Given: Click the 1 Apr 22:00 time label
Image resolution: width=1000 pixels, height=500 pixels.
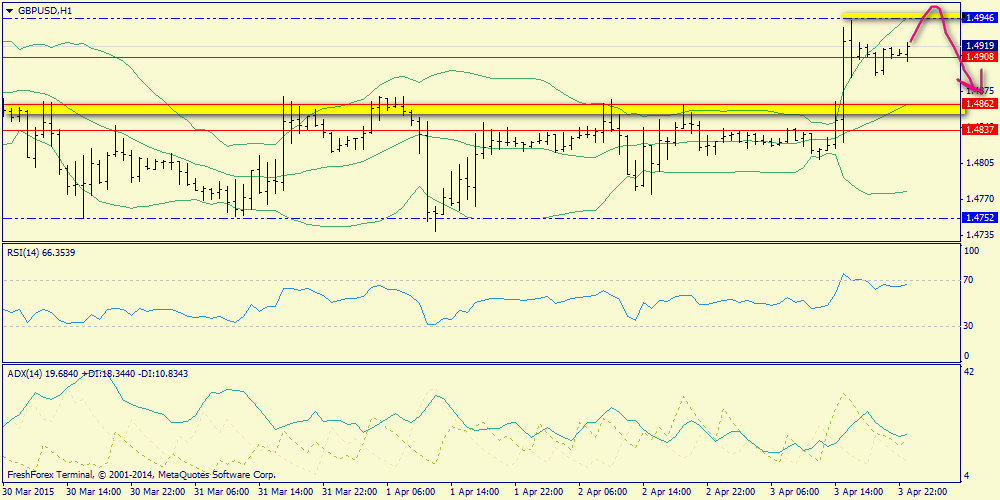Looking at the screenshot, I should pos(541,492).
